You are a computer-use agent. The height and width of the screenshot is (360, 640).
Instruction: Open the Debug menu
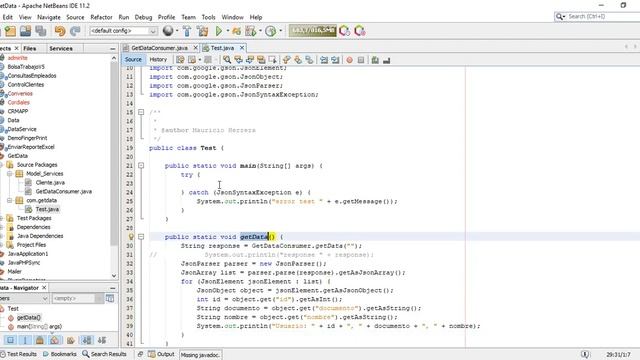point(143,17)
